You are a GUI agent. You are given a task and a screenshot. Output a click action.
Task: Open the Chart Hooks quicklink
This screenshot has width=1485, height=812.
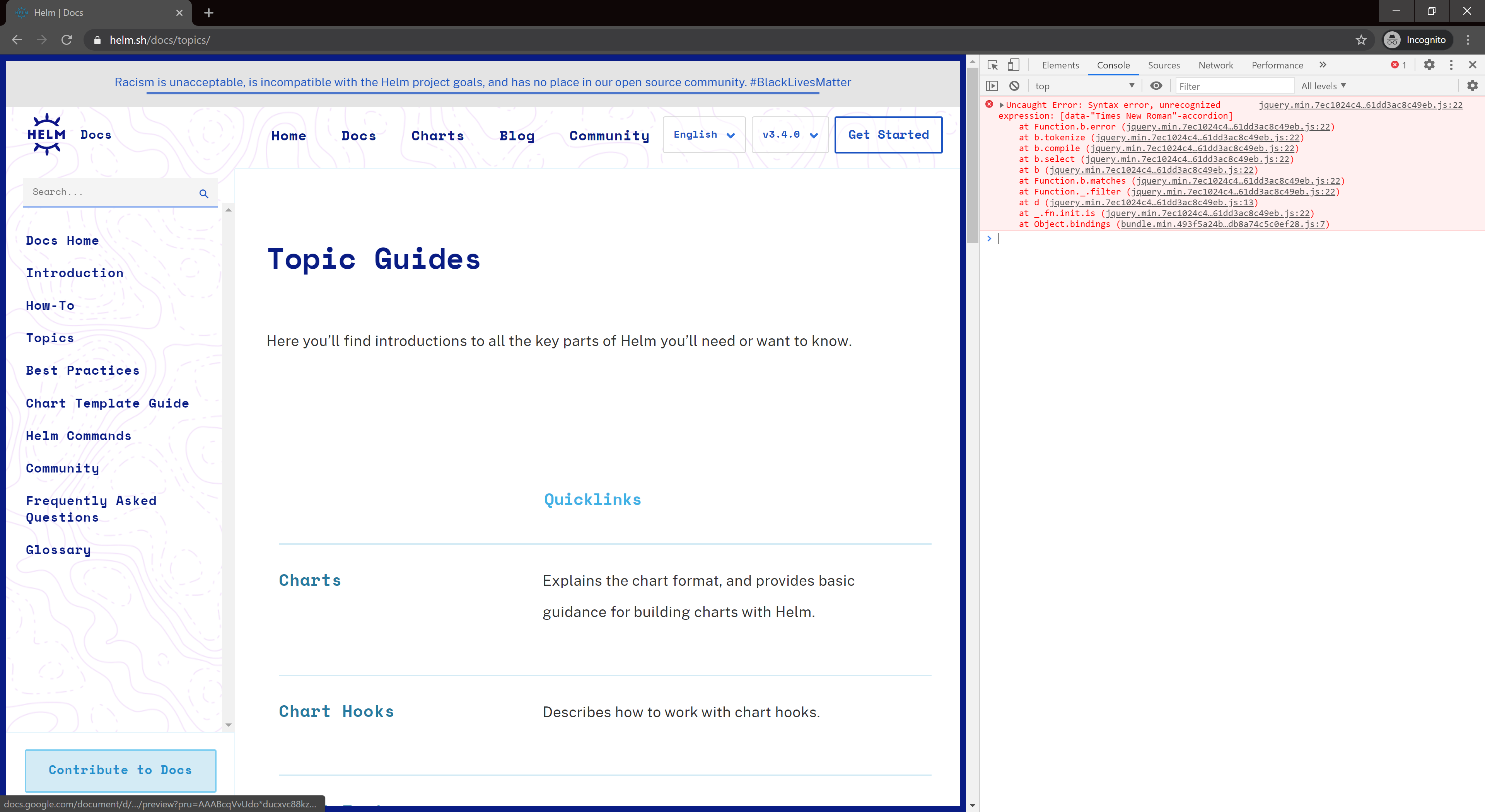(336, 712)
